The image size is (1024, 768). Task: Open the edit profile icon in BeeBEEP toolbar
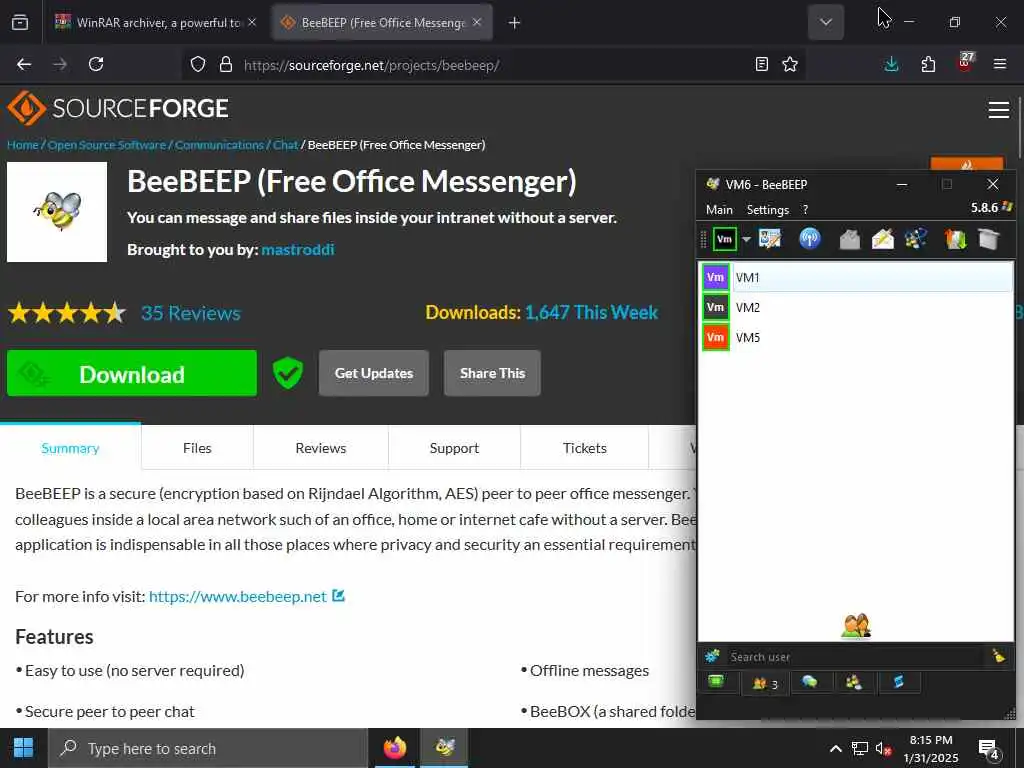(770, 238)
